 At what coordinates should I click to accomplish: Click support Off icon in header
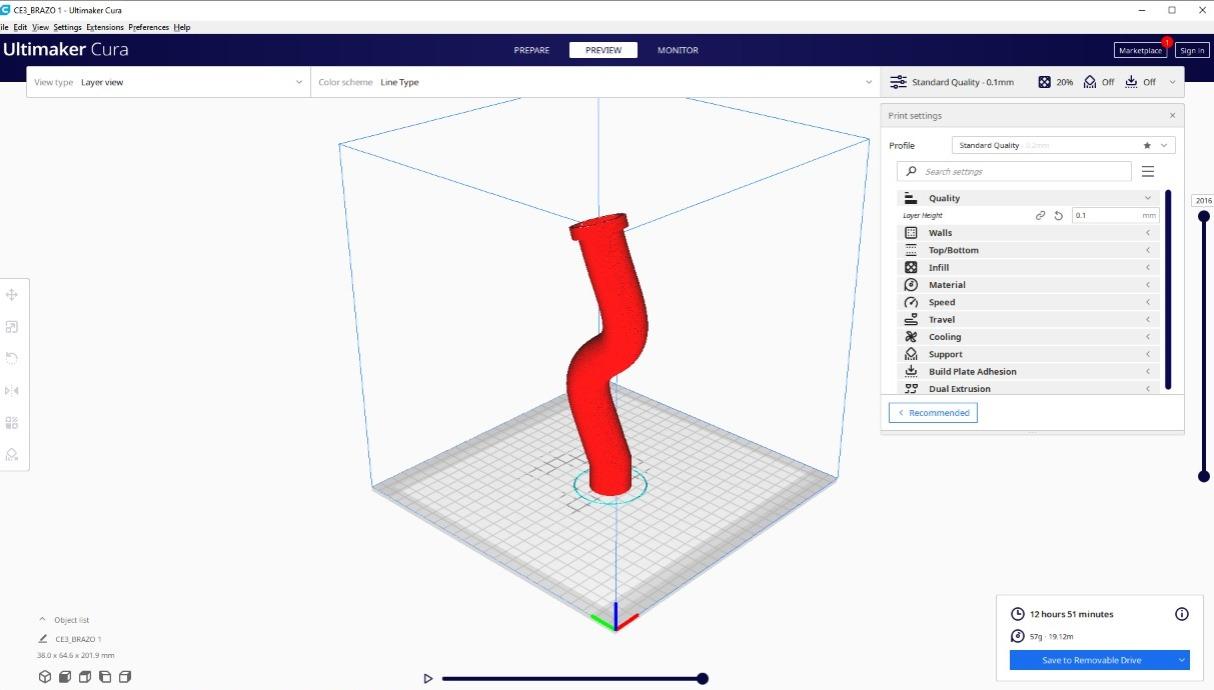point(1091,82)
